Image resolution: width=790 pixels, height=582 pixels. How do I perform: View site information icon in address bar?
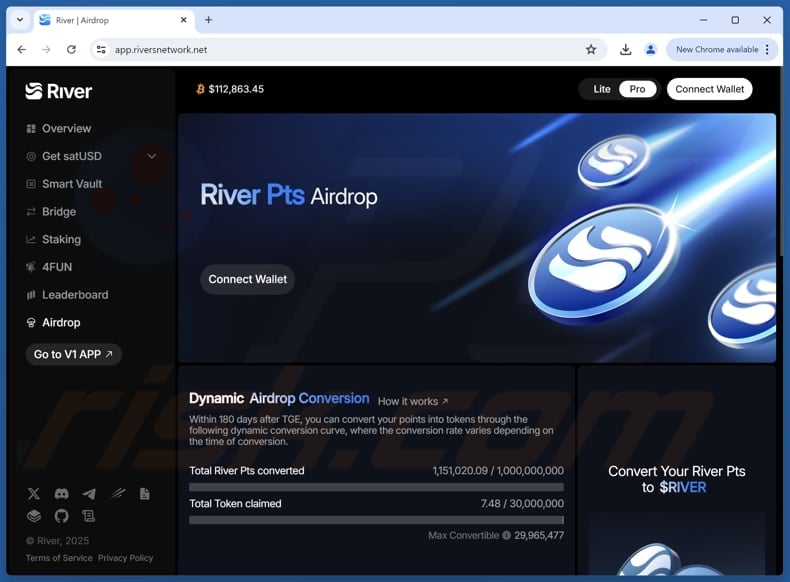(x=101, y=49)
